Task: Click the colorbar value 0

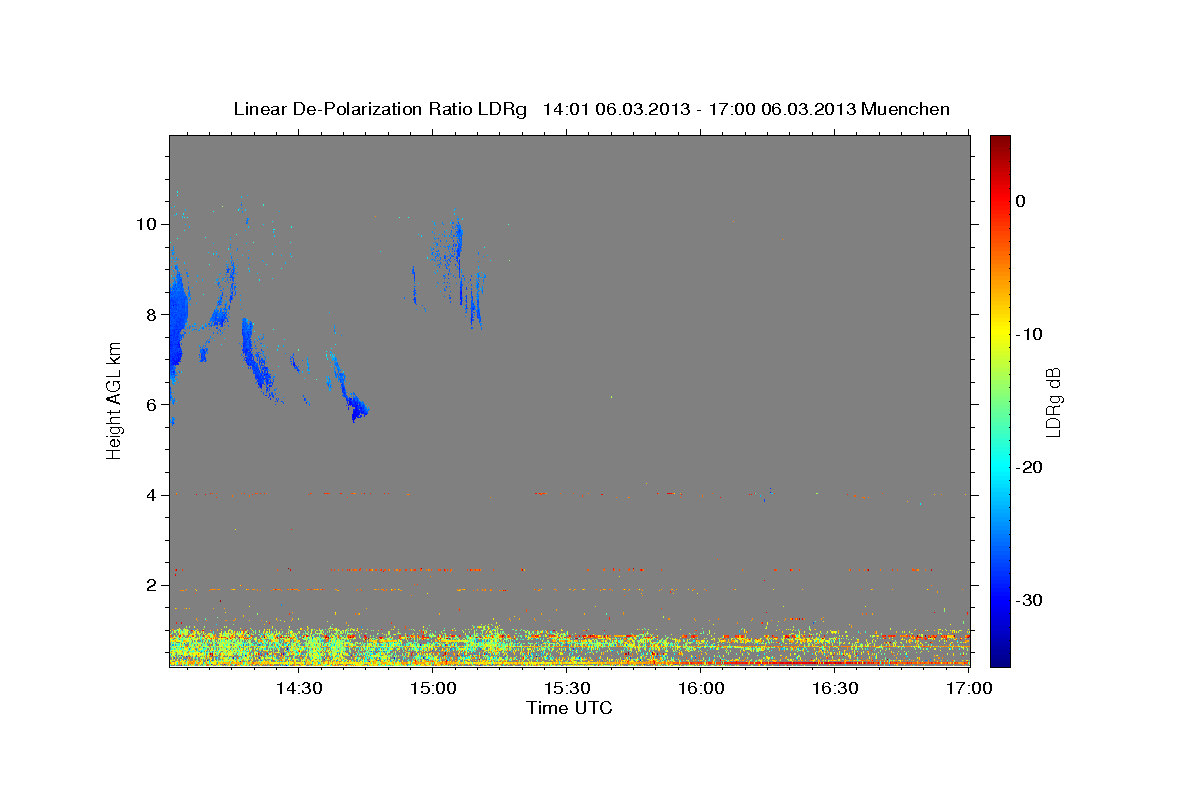Action: (x=1021, y=201)
